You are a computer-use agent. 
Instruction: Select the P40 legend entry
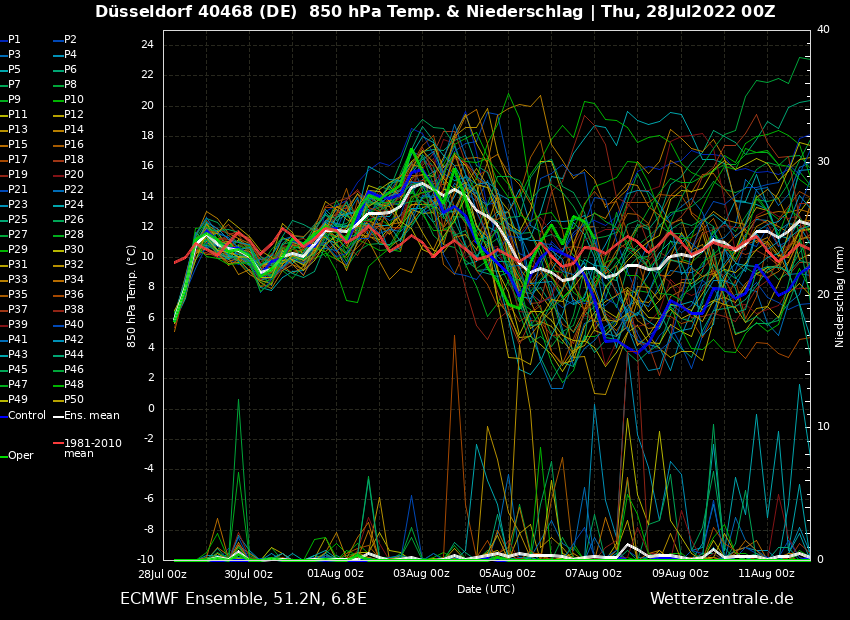click(74, 325)
